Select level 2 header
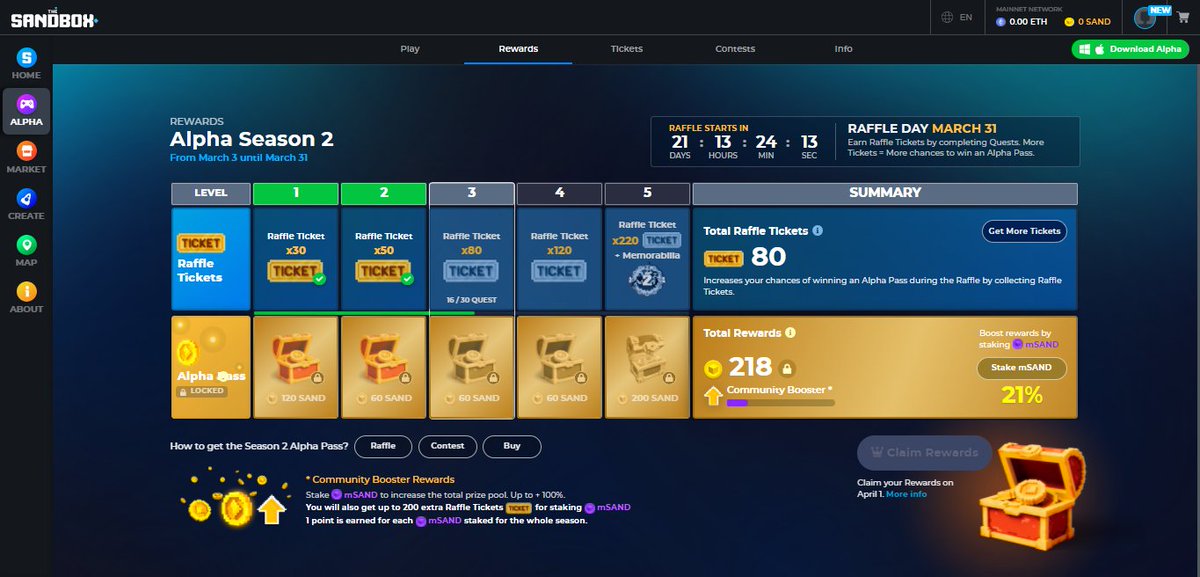Viewport: 1200px width, 577px height. [383, 193]
